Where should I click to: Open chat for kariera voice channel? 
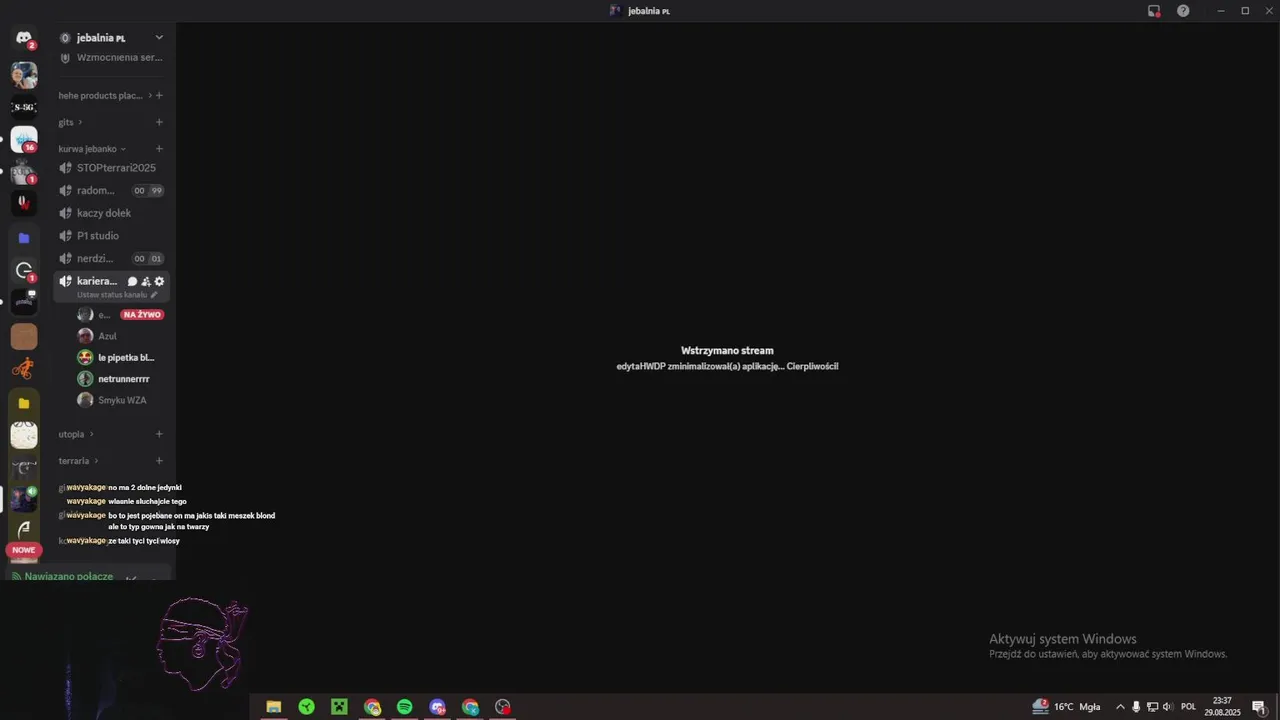pos(132,282)
